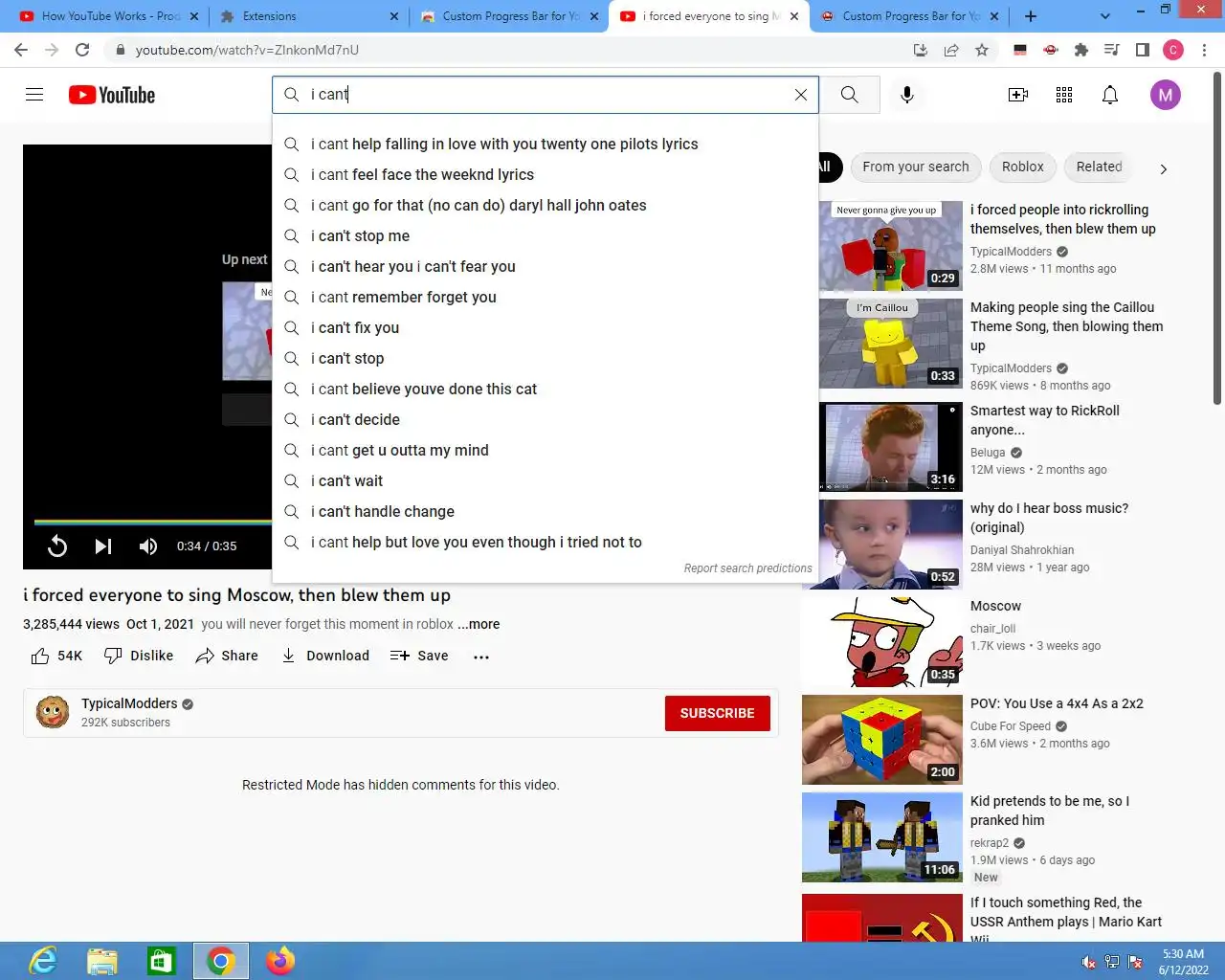The width and height of the screenshot is (1225, 980).
Task: Close the 'i forced everyone to sing' tab
Action: (x=794, y=16)
